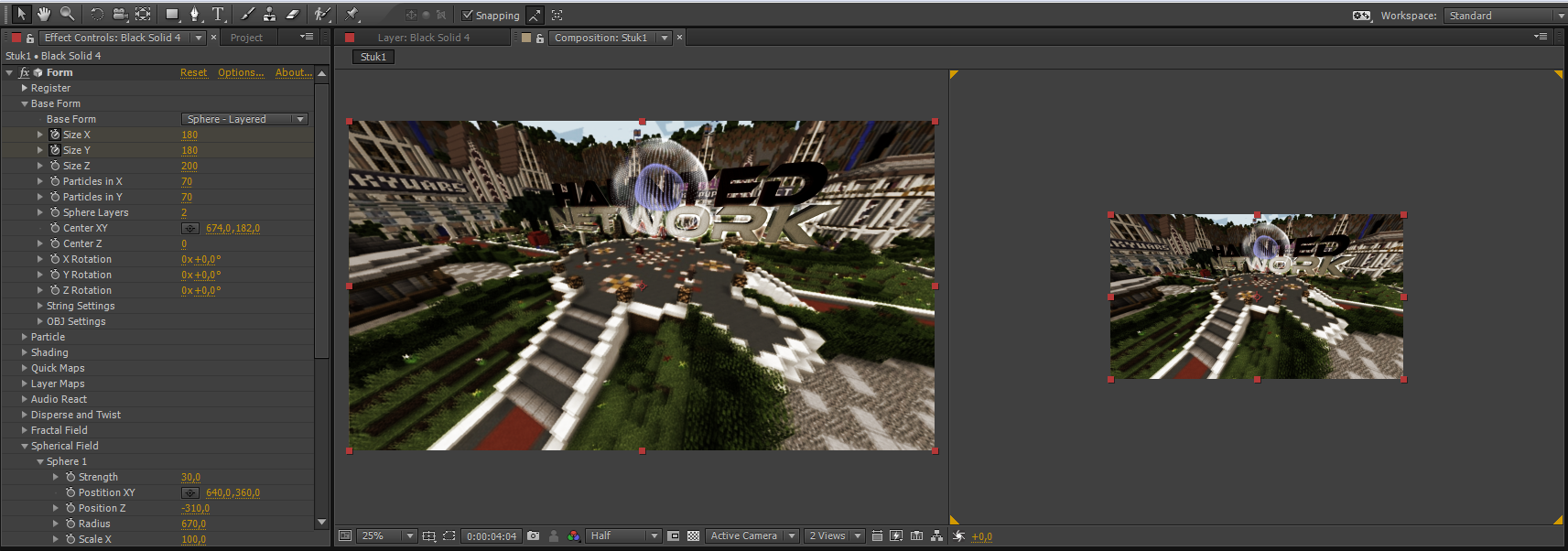
Task: Open the composition flowchart icon
Action: coord(936,536)
